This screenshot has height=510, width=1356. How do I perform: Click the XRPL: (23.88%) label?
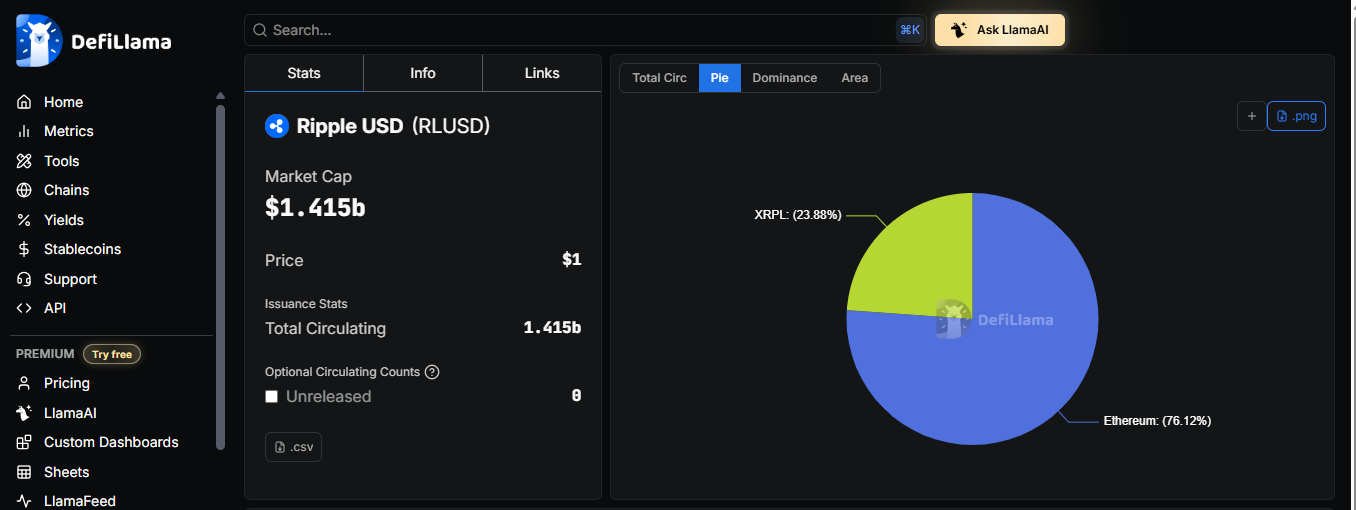(x=798, y=215)
